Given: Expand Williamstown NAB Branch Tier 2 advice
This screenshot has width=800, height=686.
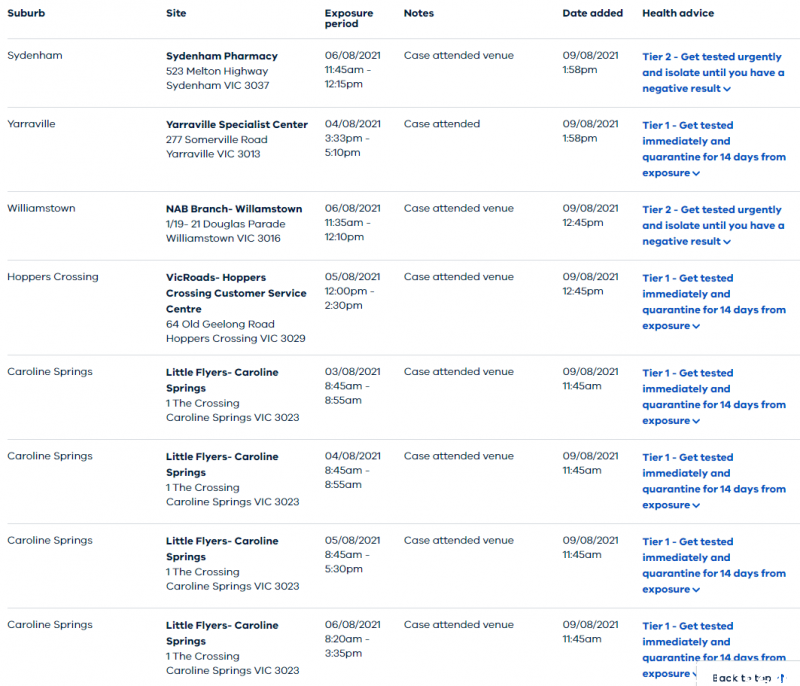Looking at the screenshot, I should 727,242.
